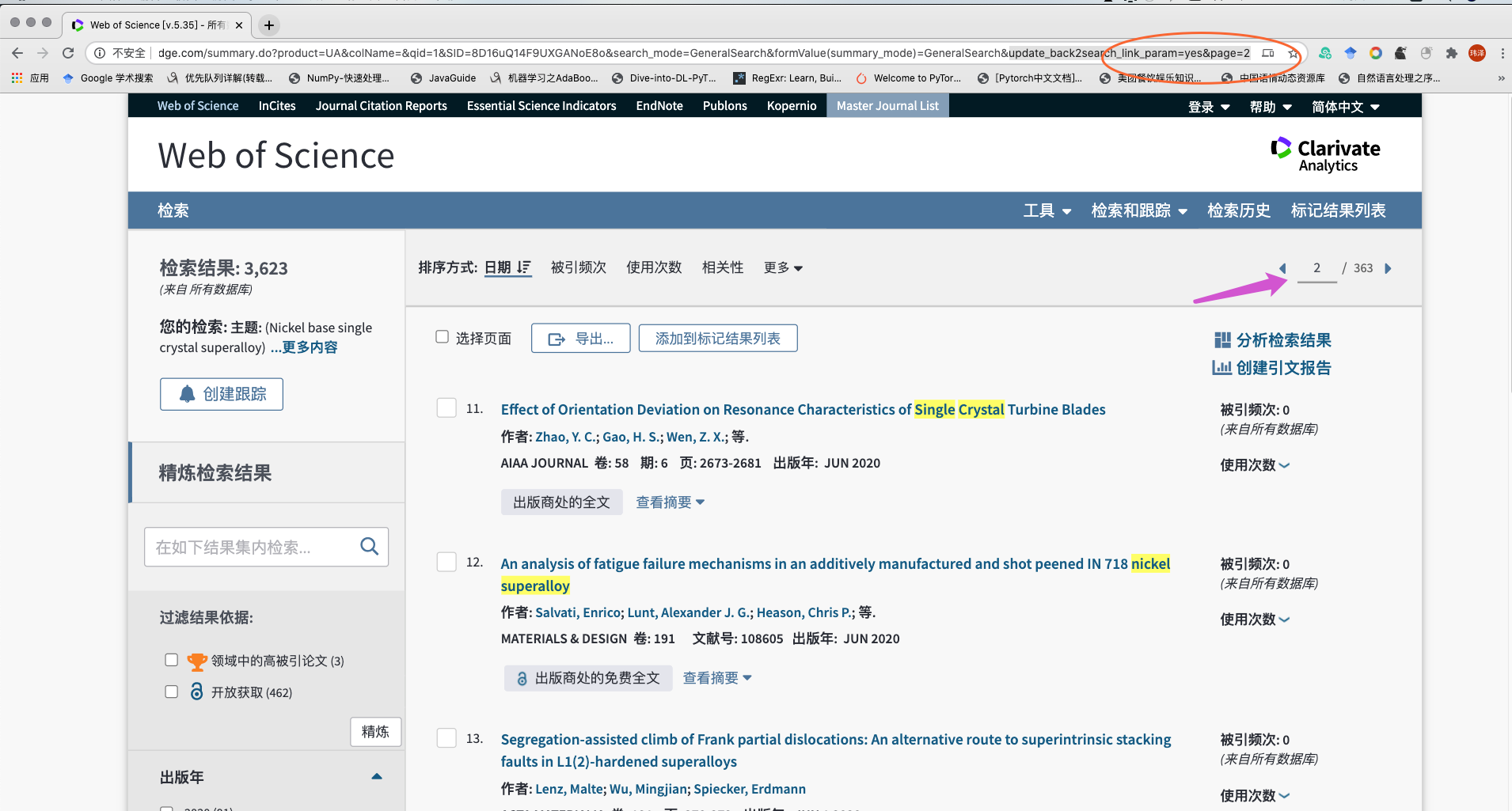The width and height of the screenshot is (1512, 811).
Task: Open the Publons tab
Action: pos(725,106)
